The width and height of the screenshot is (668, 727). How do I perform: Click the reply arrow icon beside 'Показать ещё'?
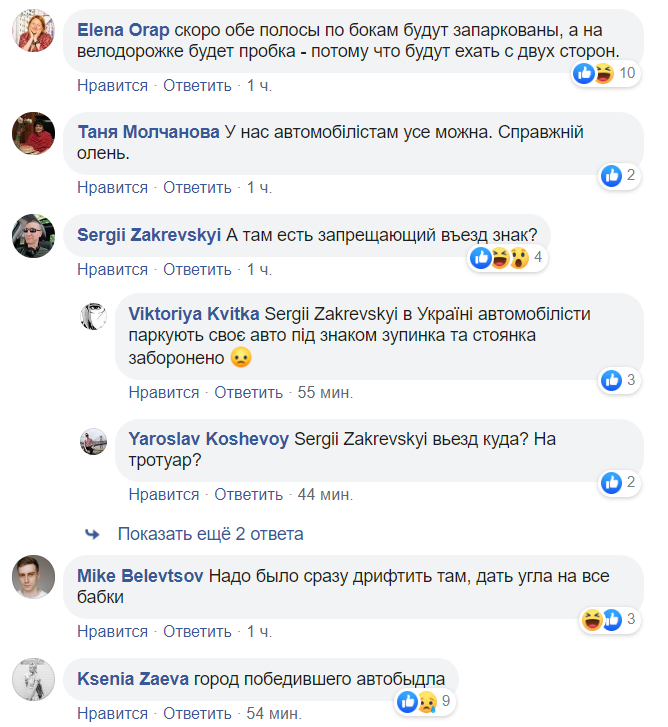[x=93, y=534]
